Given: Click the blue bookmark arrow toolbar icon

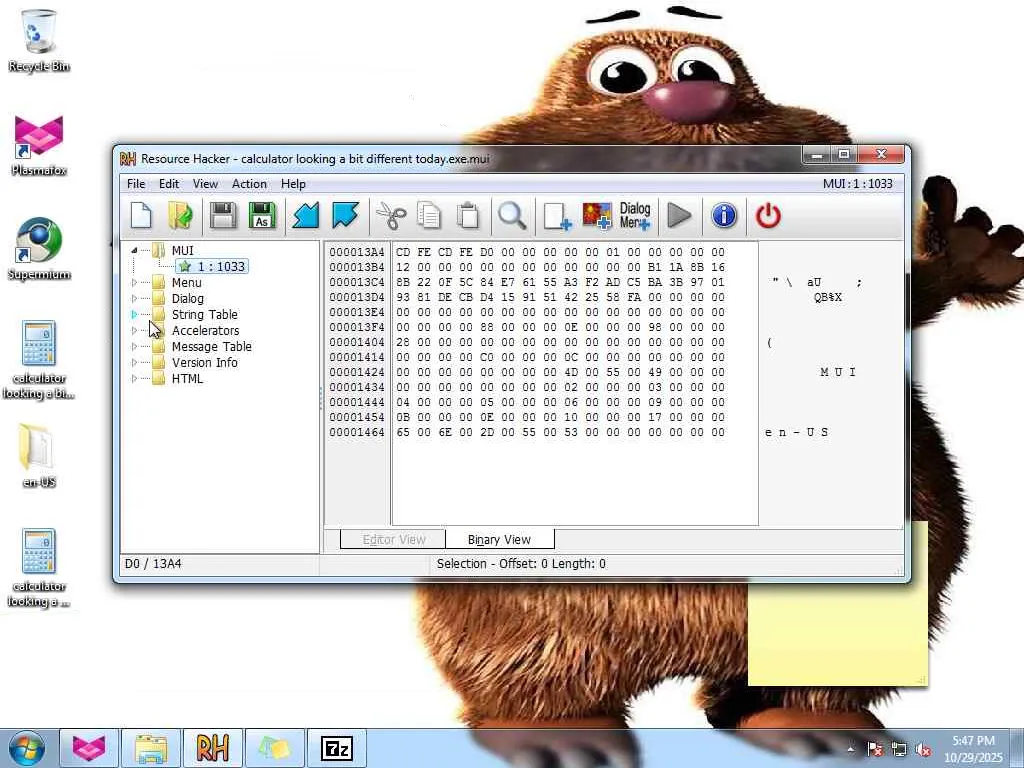Looking at the screenshot, I should [345, 216].
